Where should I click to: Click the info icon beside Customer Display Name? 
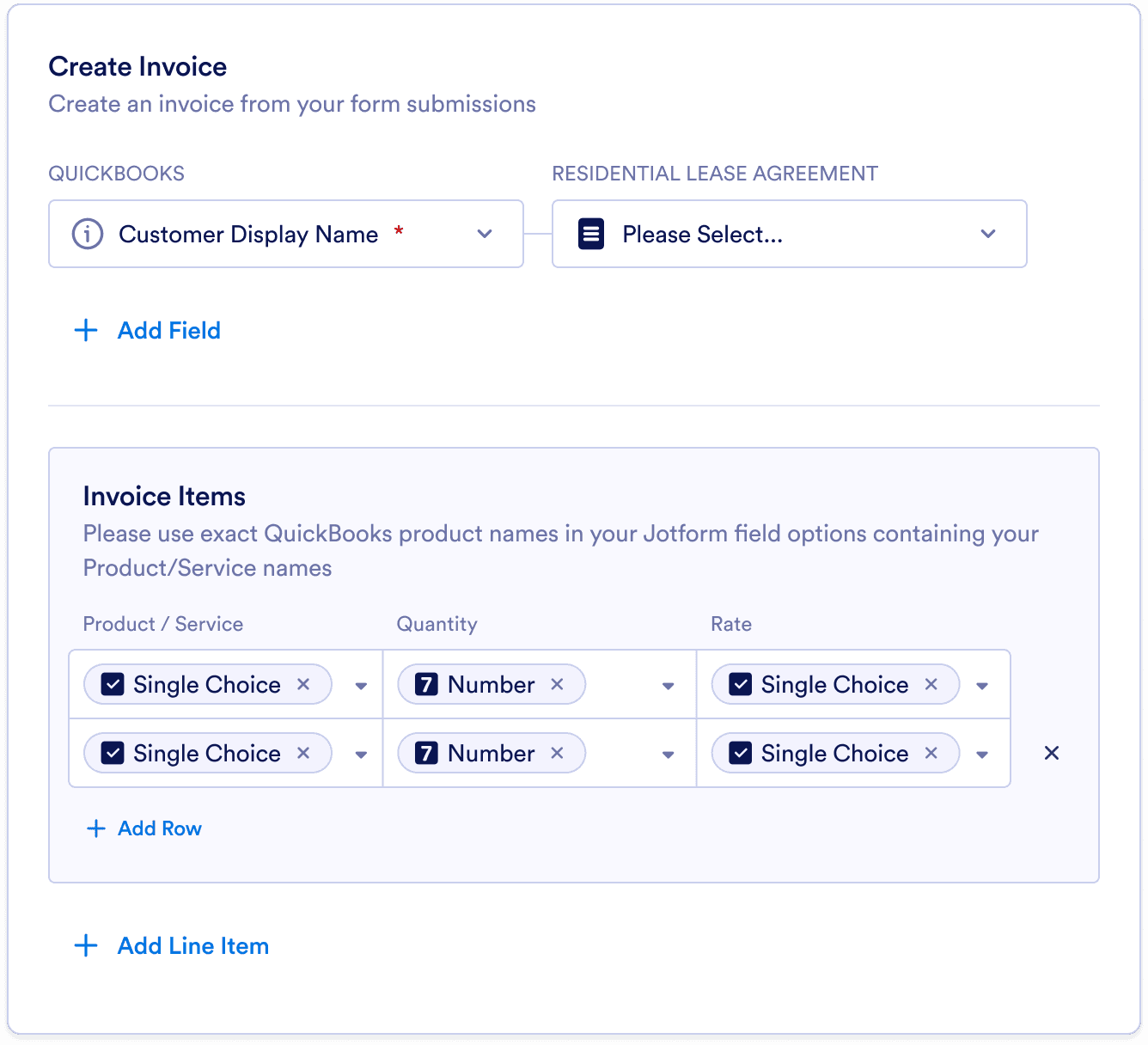[x=87, y=234]
